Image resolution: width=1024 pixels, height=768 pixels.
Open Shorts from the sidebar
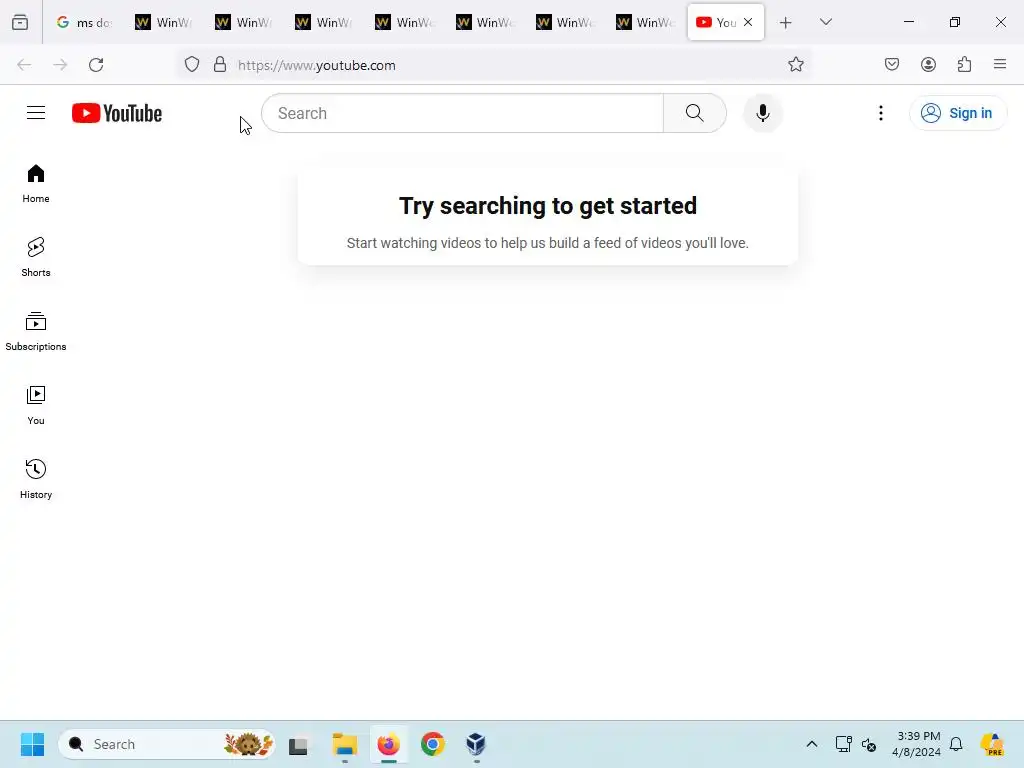point(36,257)
